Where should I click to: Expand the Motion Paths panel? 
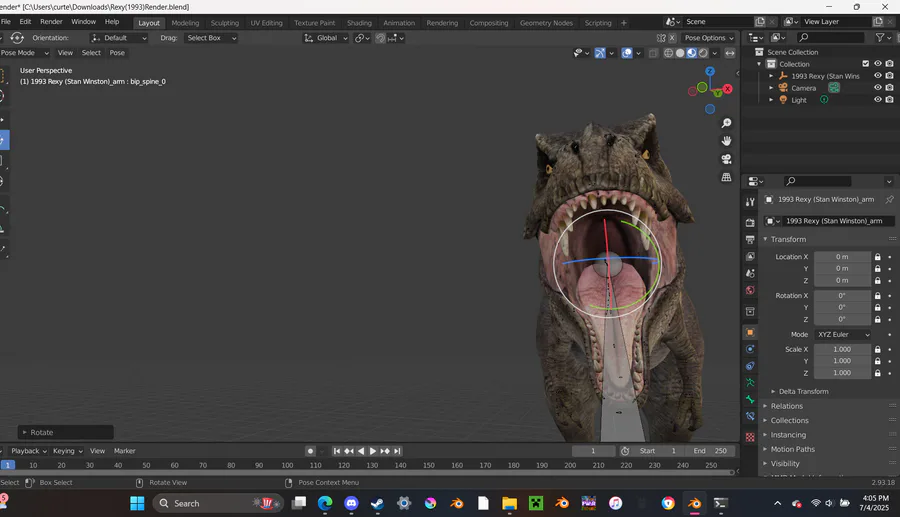point(793,449)
